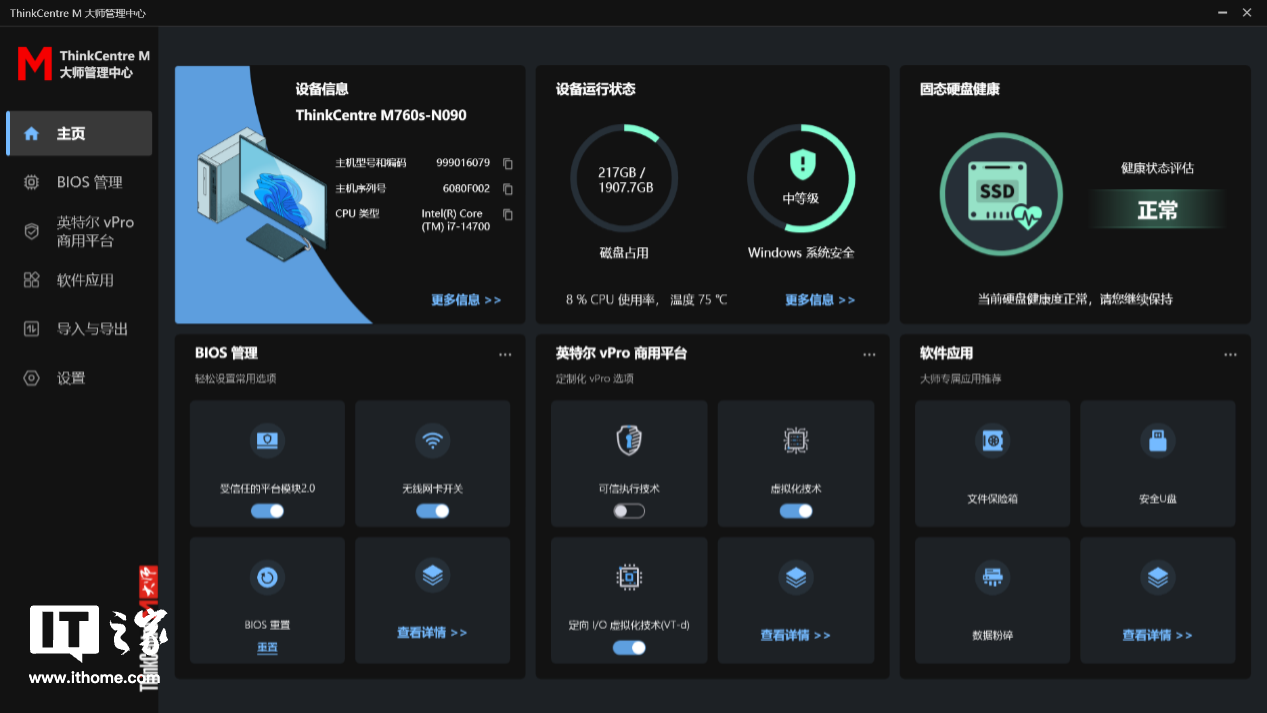
Task: Turn off the 虚拟化技术 switch
Action: (x=796, y=511)
